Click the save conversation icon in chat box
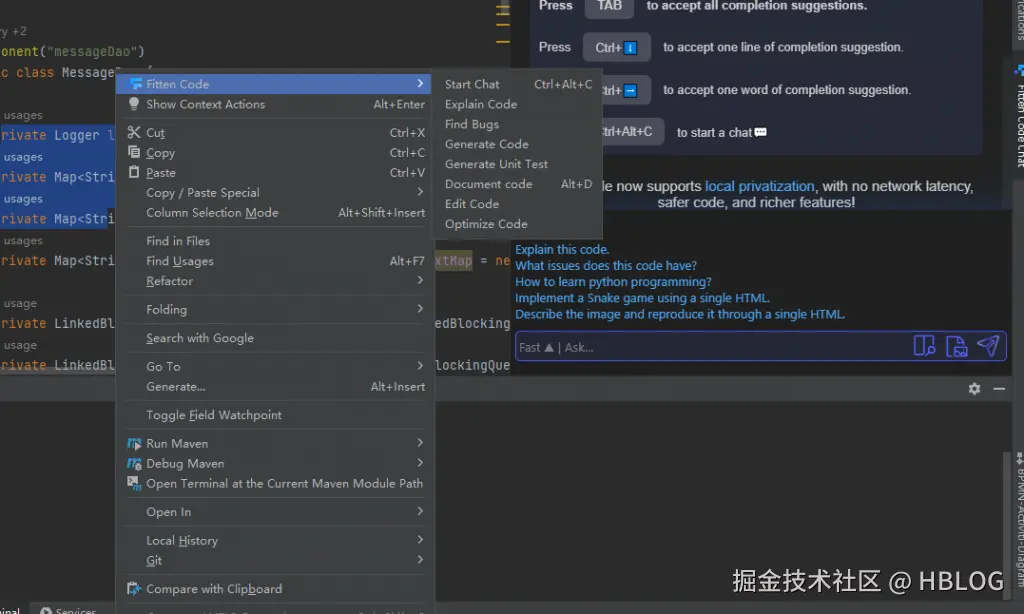The width and height of the screenshot is (1024, 614). (x=956, y=346)
